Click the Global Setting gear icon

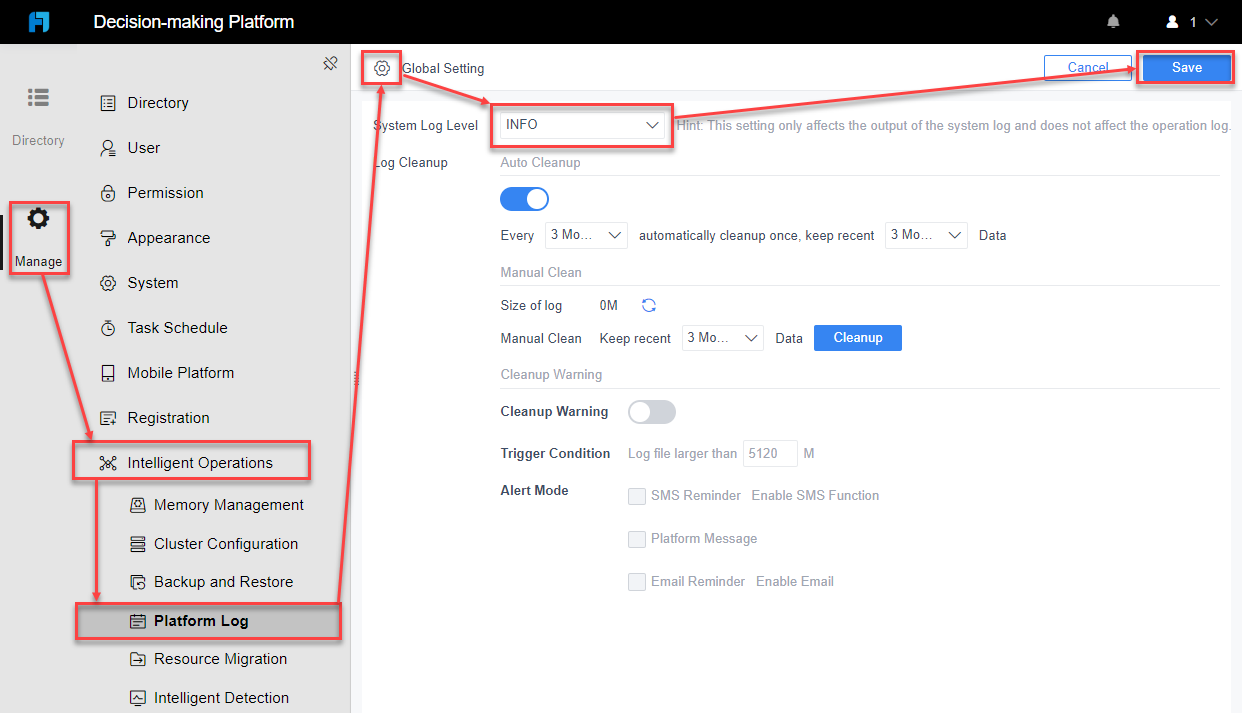381,68
